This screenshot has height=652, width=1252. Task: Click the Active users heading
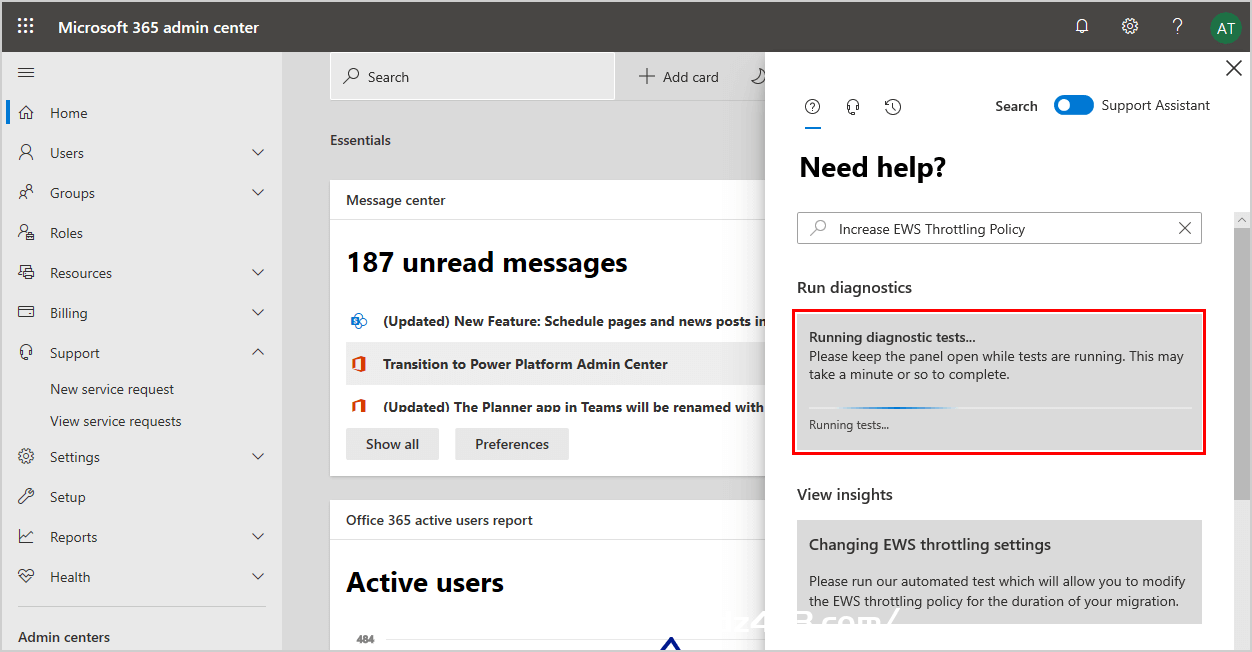(425, 583)
